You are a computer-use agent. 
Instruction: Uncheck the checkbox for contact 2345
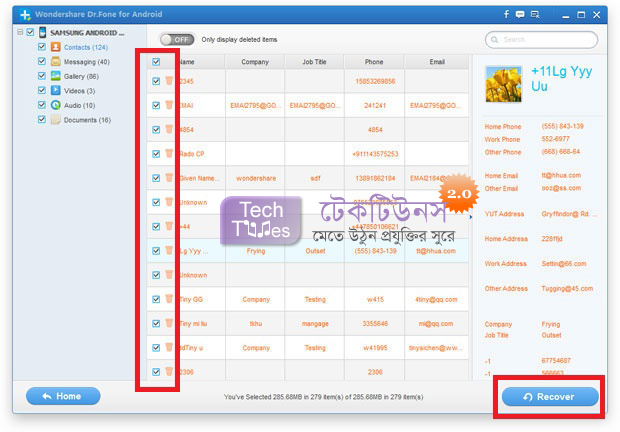pos(156,81)
